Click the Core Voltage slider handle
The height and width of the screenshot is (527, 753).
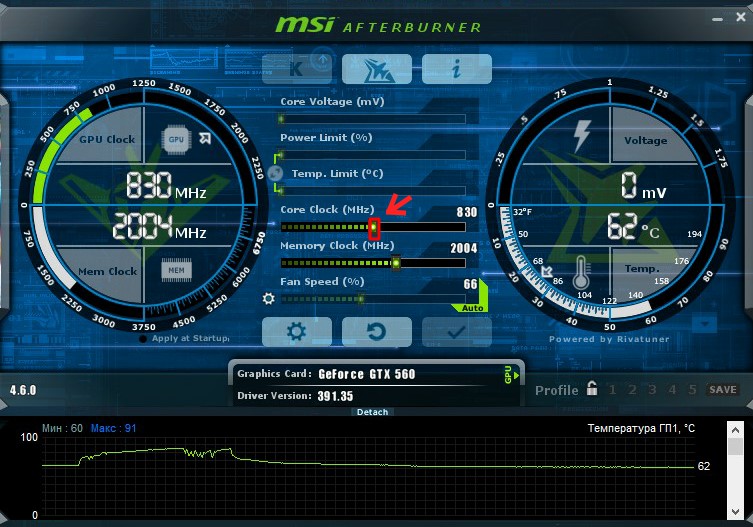[281, 119]
